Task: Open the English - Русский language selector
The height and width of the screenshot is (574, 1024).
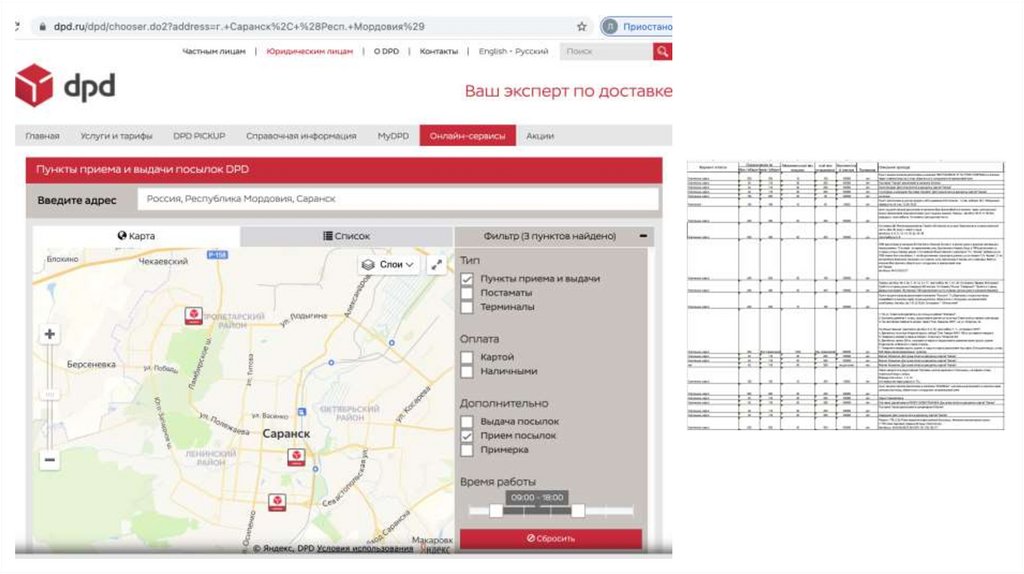Action: (513, 51)
